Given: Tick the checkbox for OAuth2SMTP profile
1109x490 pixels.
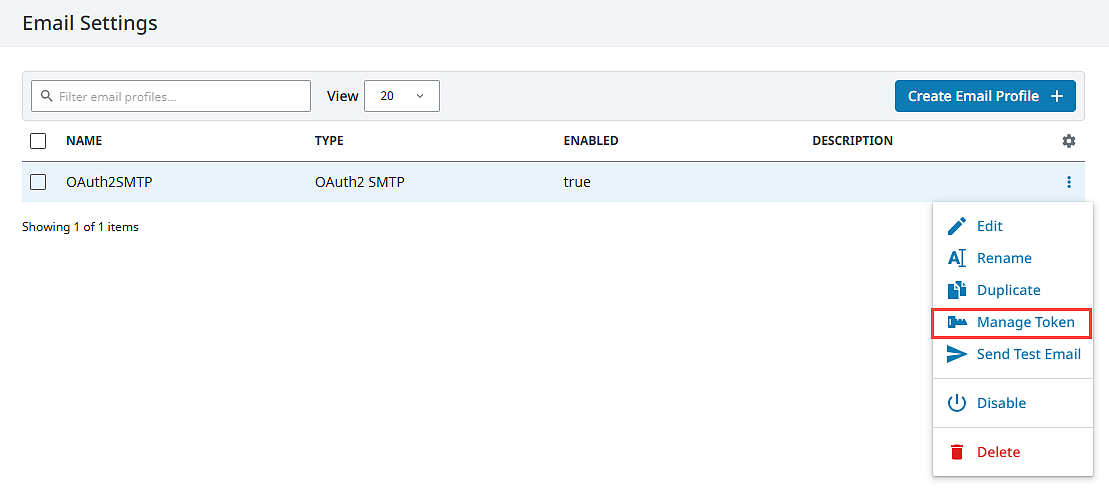Looking at the screenshot, I should click(38, 182).
